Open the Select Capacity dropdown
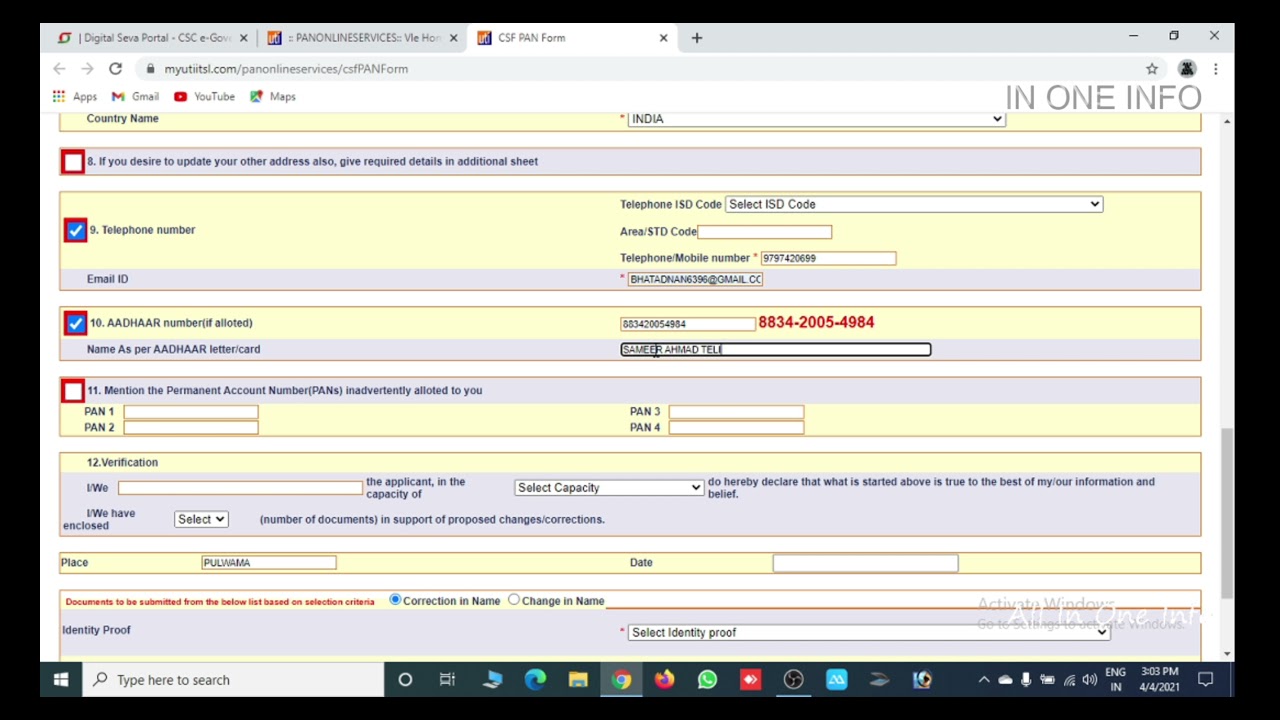 tap(609, 488)
